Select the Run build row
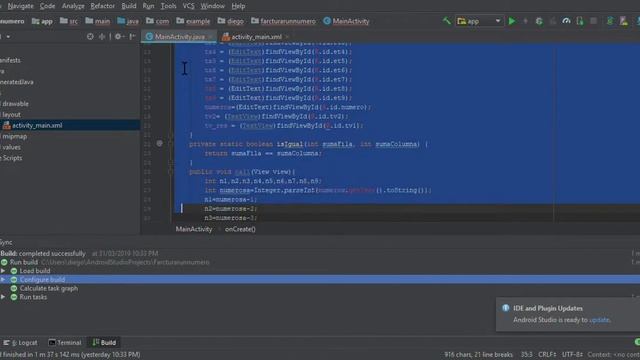The height and width of the screenshot is (360, 640). click(x=320, y=262)
